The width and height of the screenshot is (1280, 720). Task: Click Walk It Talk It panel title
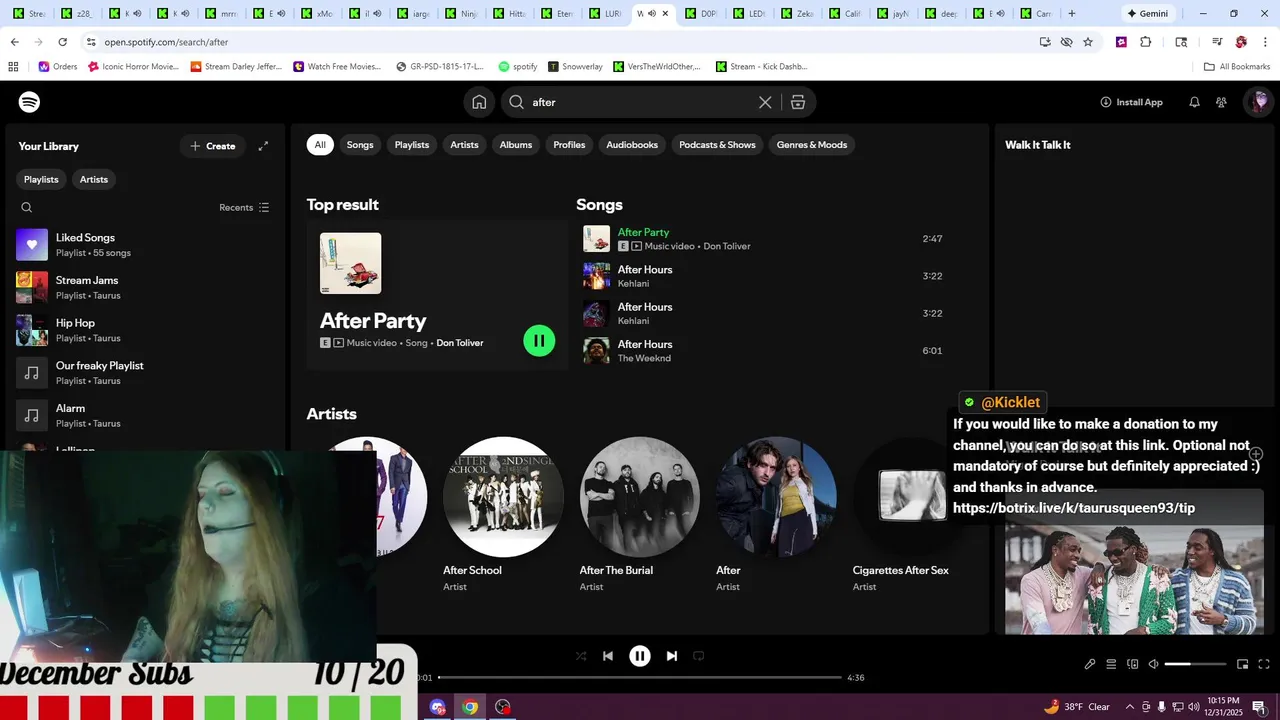coord(1038,145)
